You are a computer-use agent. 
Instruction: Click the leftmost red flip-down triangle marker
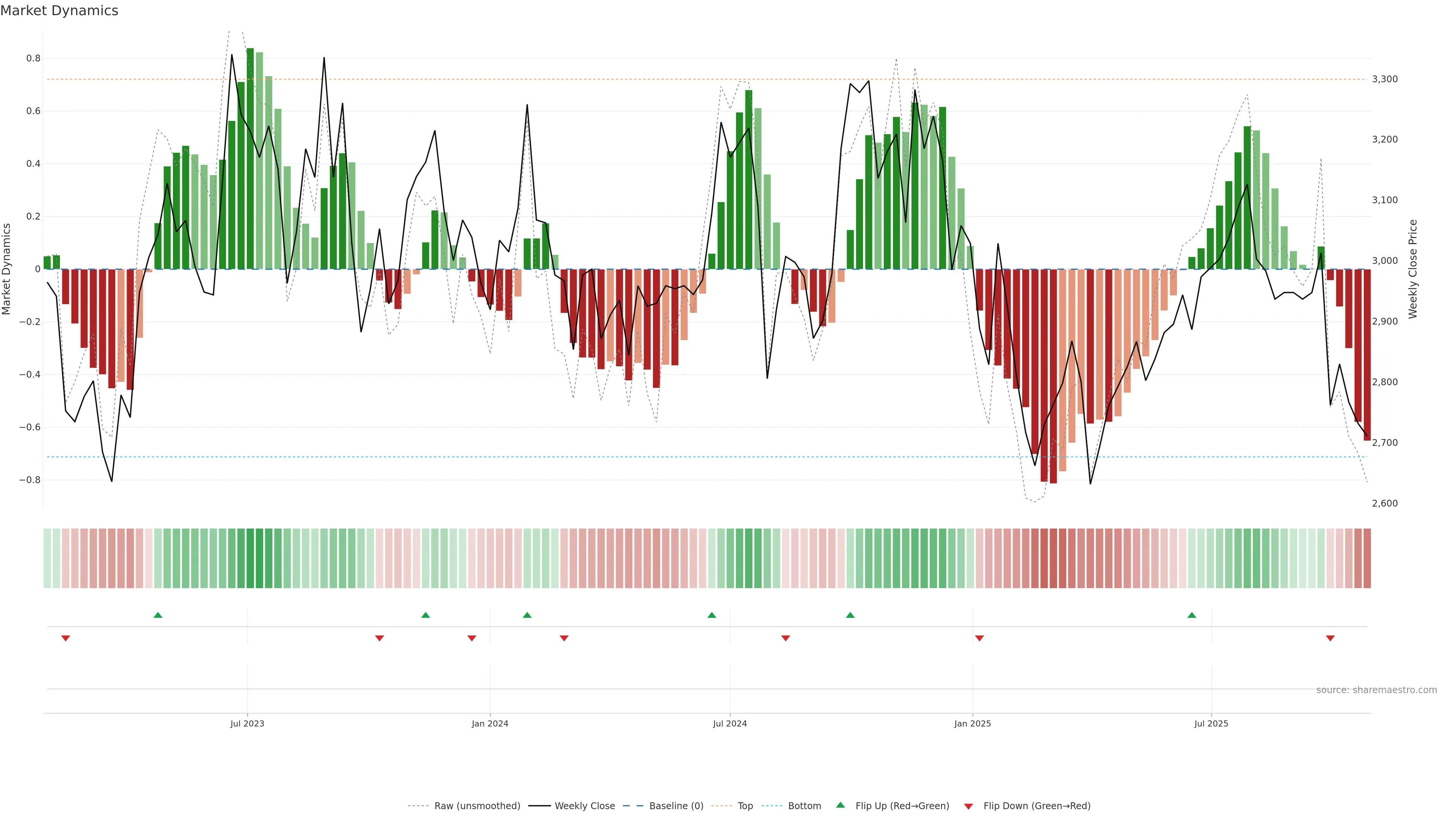coord(66,638)
